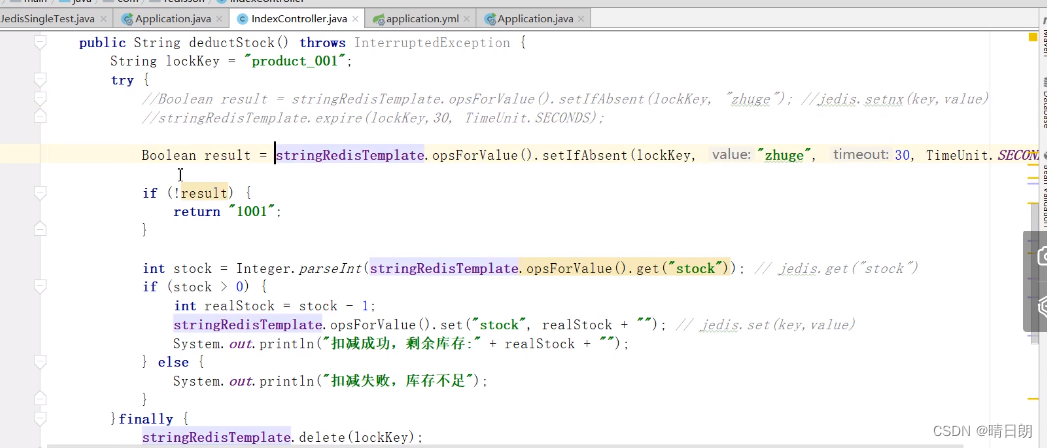Click the "product_001" string literal
Image resolution: width=1047 pixels, height=448 pixels.
[x=296, y=61]
